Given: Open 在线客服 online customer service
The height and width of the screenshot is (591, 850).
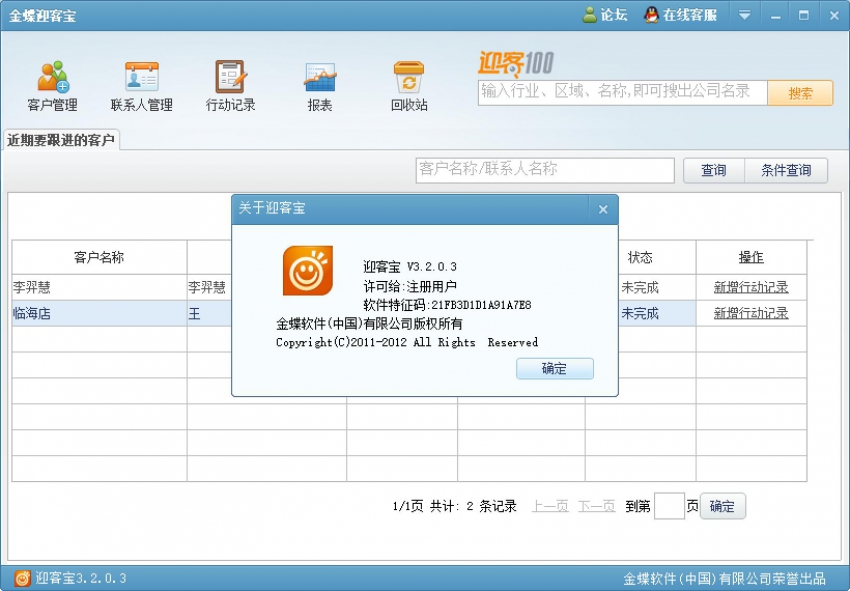Looking at the screenshot, I should pyautogui.click(x=684, y=15).
